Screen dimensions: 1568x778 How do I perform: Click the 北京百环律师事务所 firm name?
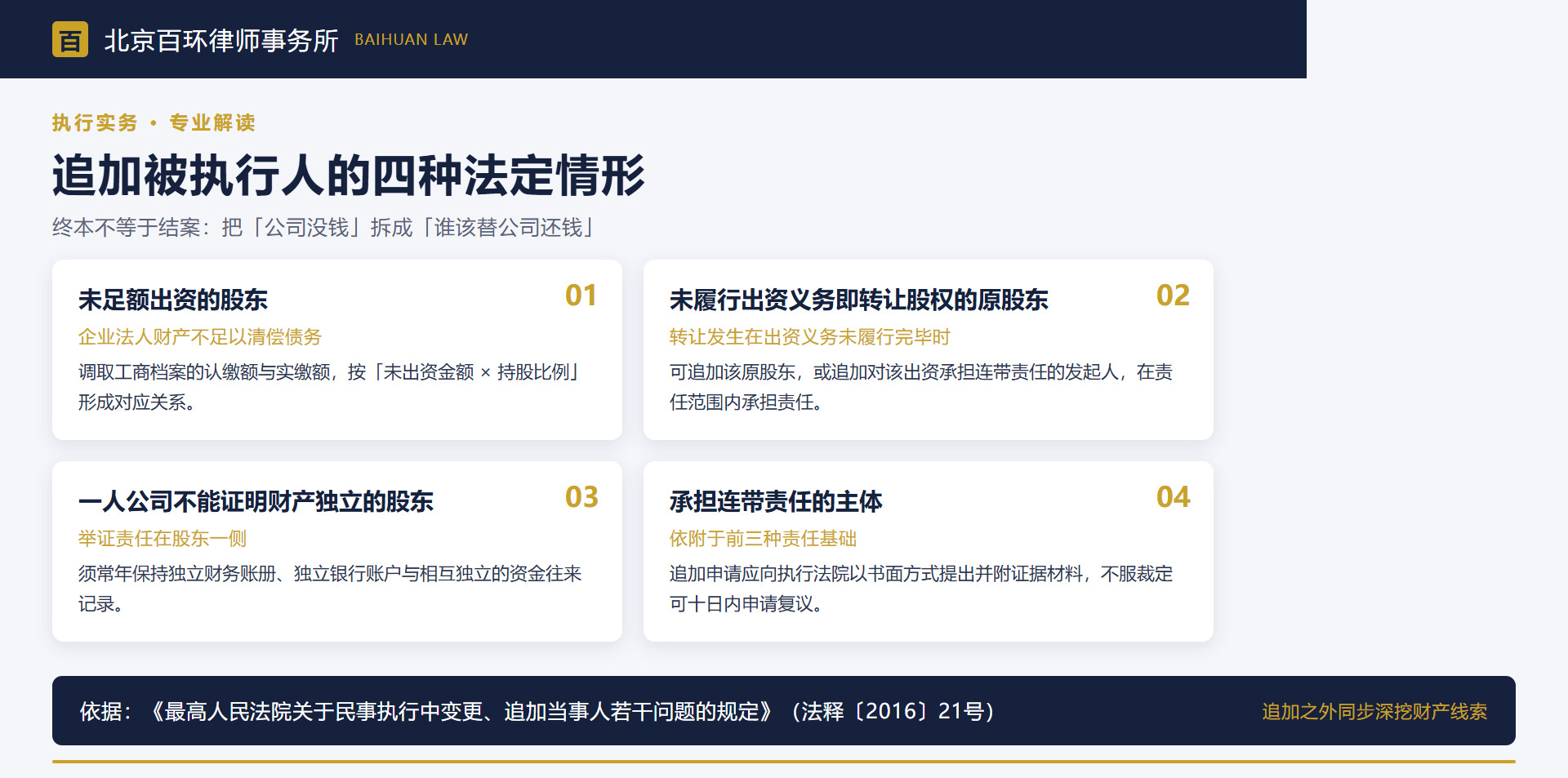pyautogui.click(x=221, y=40)
